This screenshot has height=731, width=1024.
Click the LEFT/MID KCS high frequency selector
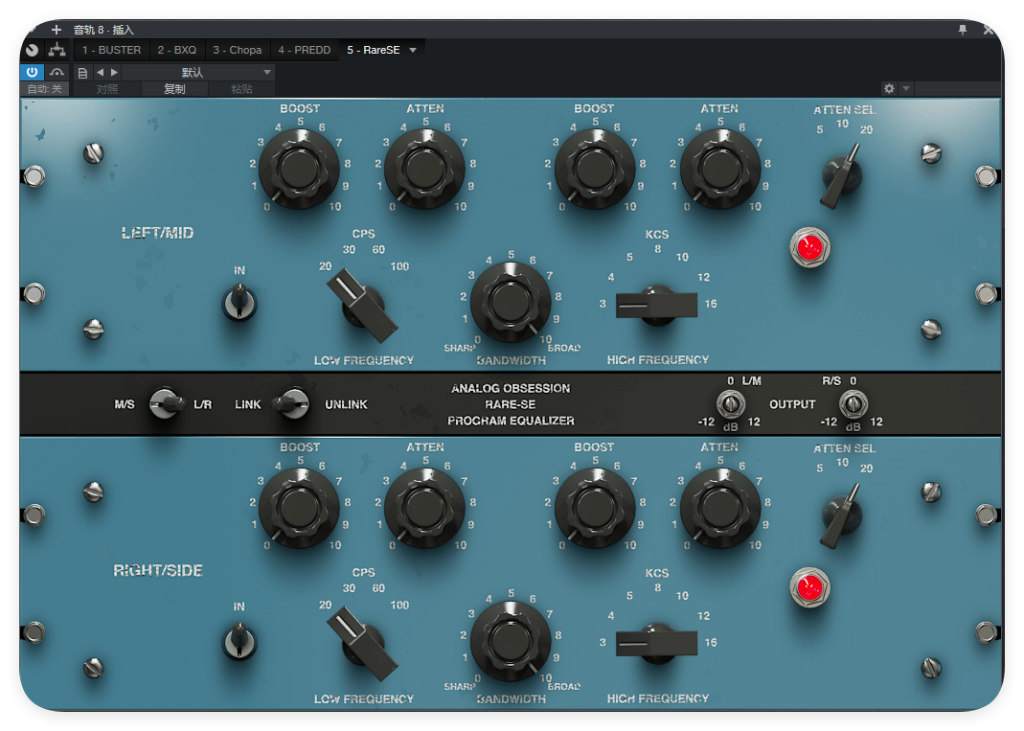(x=656, y=305)
